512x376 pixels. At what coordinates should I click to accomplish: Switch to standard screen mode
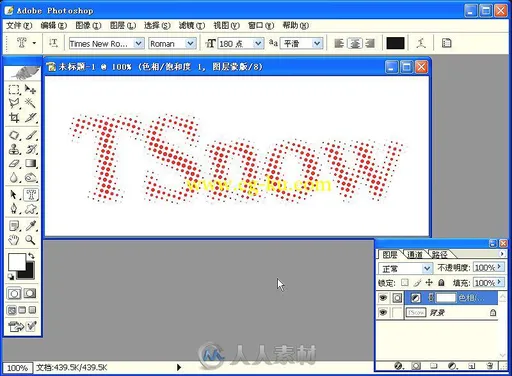(x=12, y=310)
